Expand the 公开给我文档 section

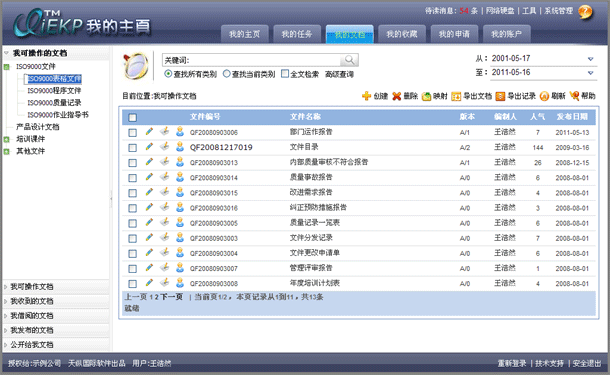(x=56, y=345)
